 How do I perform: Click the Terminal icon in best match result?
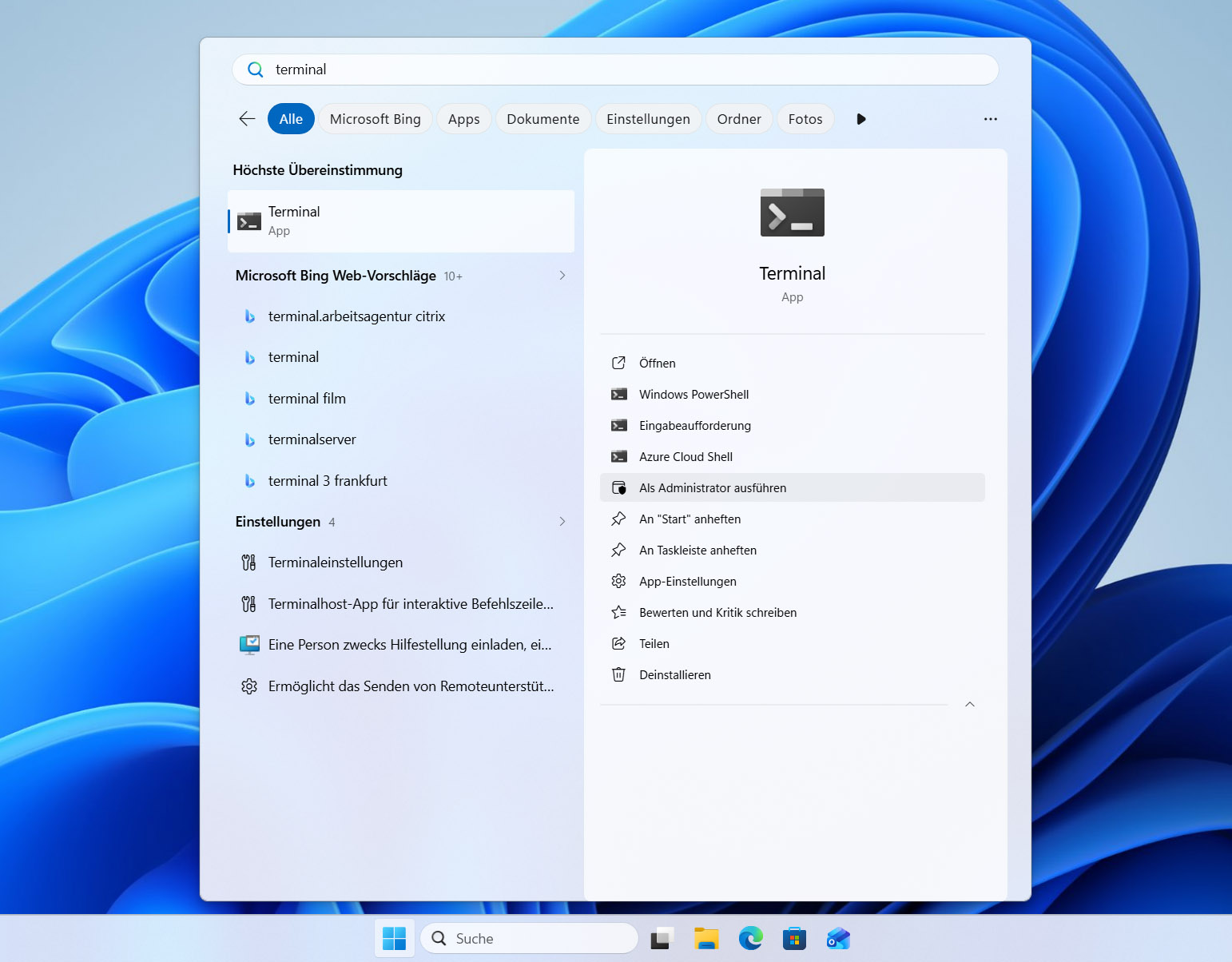tap(249, 221)
